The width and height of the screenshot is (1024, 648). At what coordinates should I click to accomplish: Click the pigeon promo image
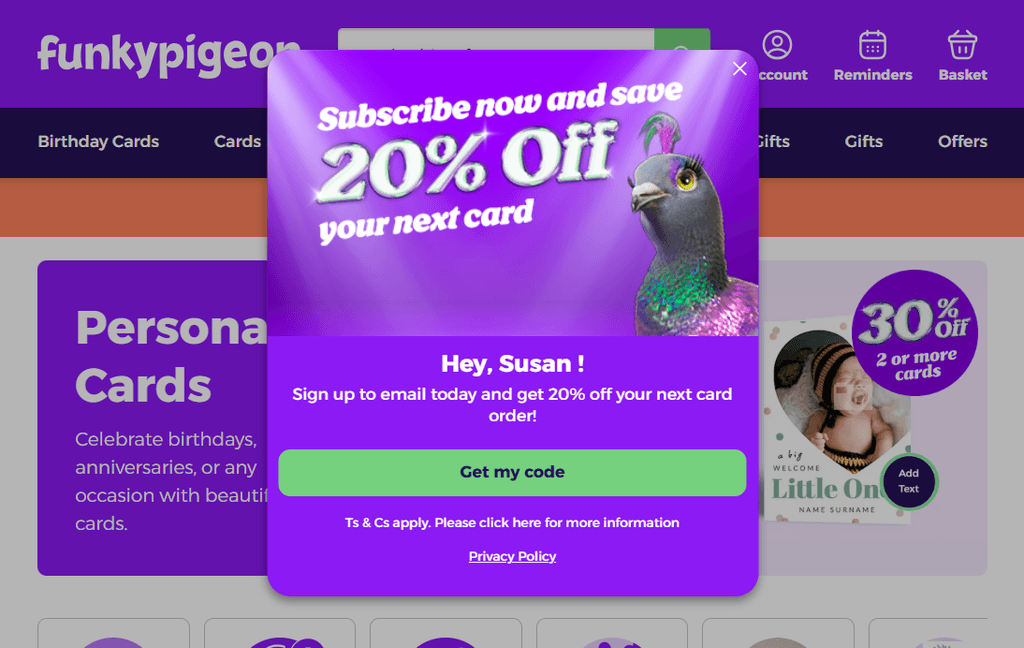pyautogui.click(x=513, y=193)
